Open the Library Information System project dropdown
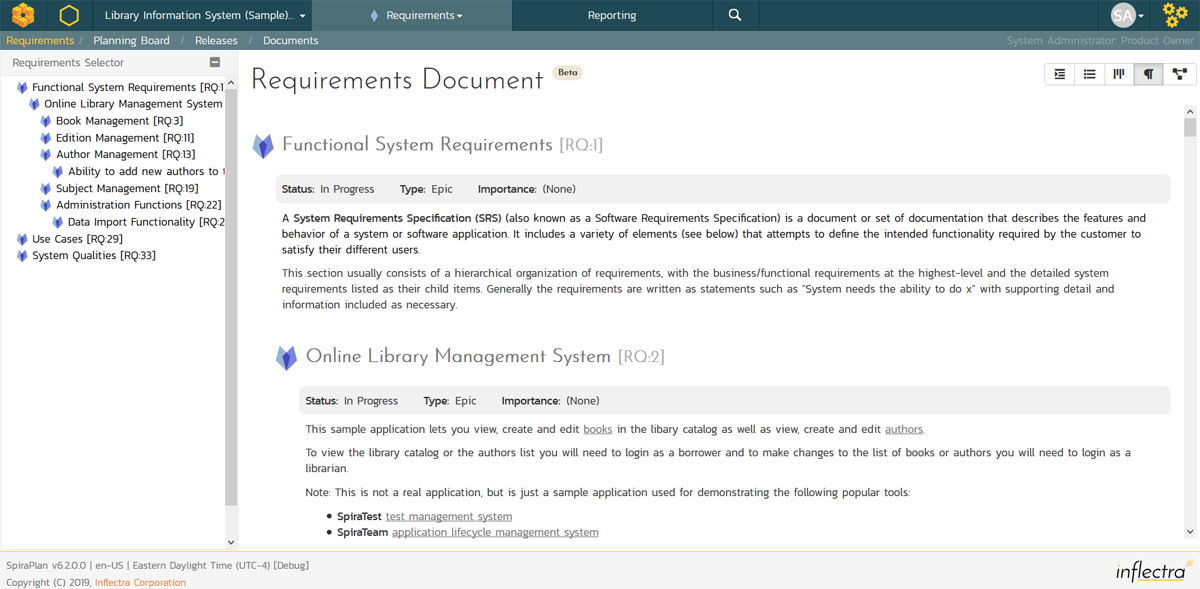The height and width of the screenshot is (589, 1200). tap(205, 15)
